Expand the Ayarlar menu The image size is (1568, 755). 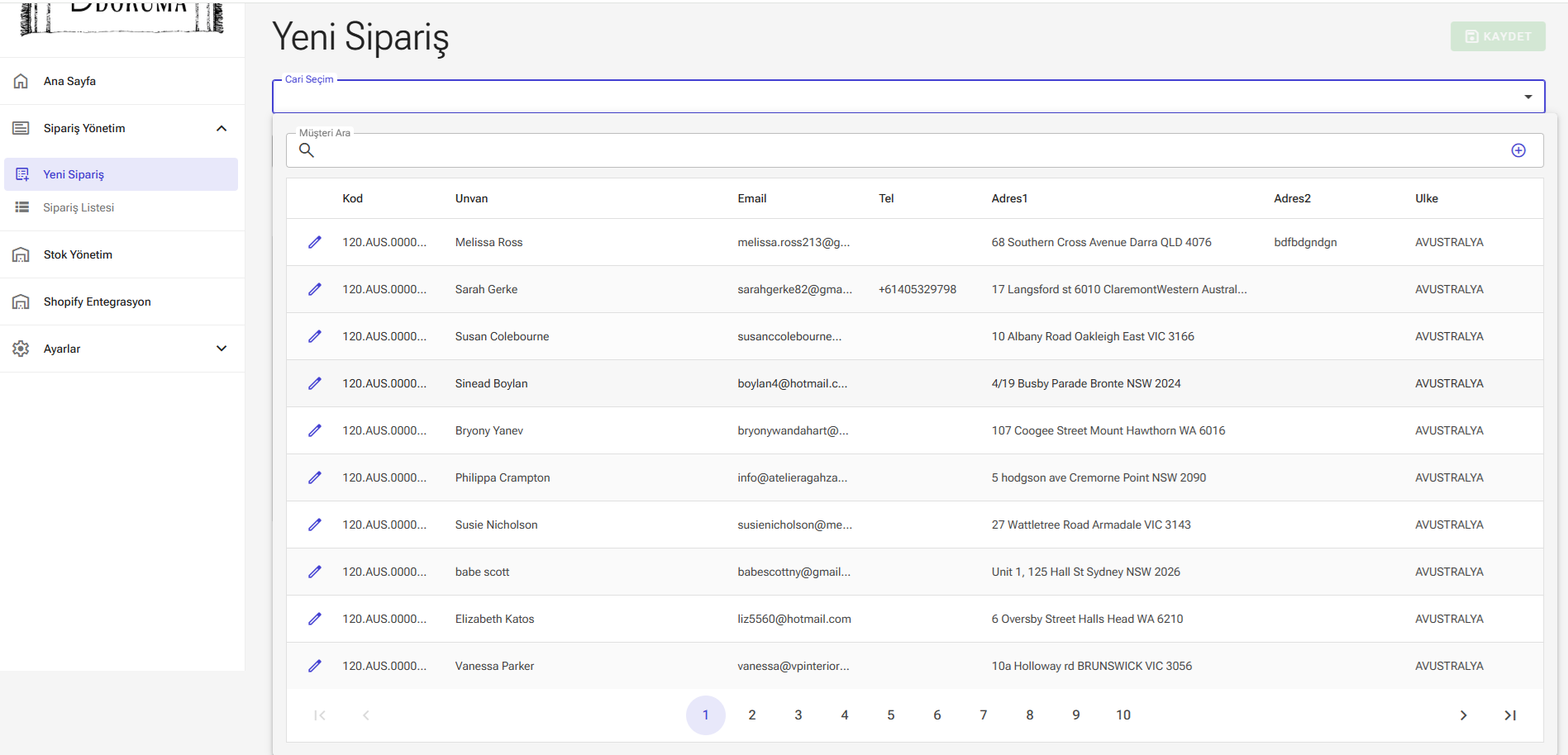click(x=222, y=349)
